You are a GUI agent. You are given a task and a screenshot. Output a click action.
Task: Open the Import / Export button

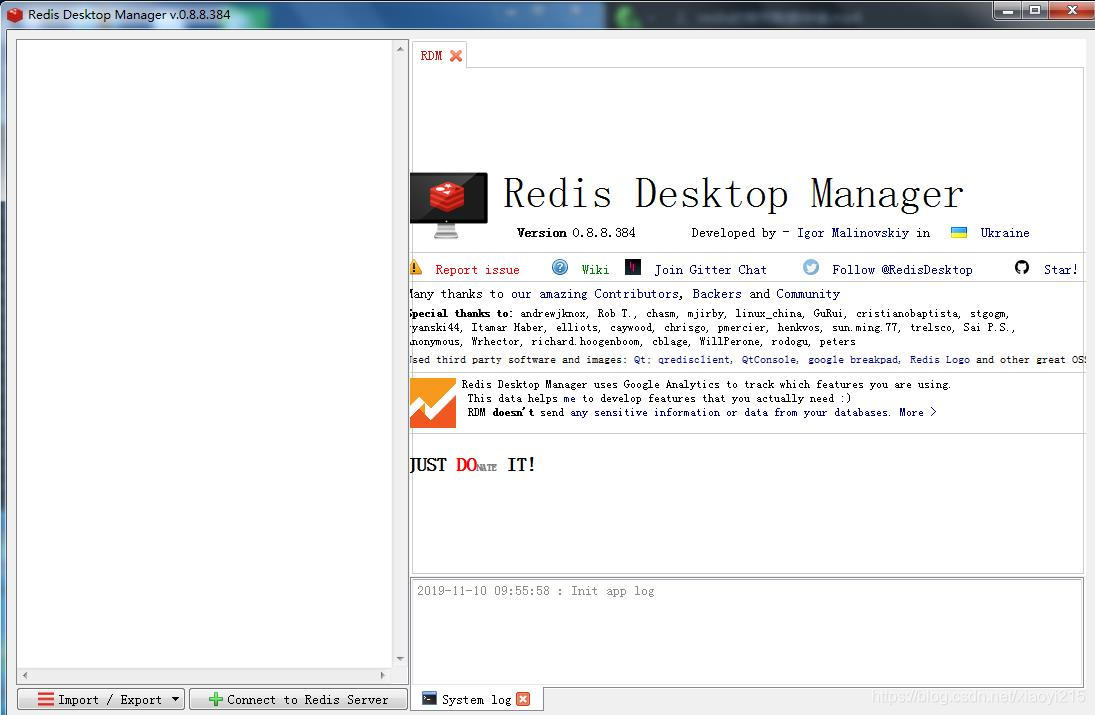101,699
